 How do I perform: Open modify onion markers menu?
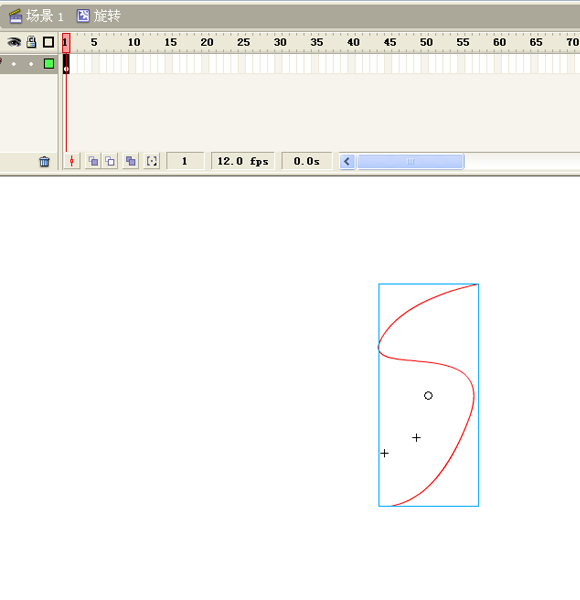(x=152, y=161)
